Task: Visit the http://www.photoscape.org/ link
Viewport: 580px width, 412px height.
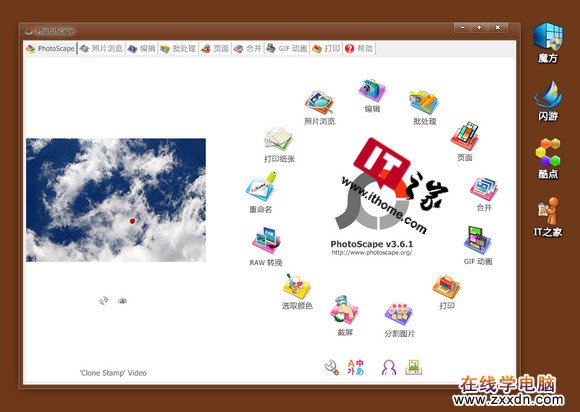Action: [372, 253]
